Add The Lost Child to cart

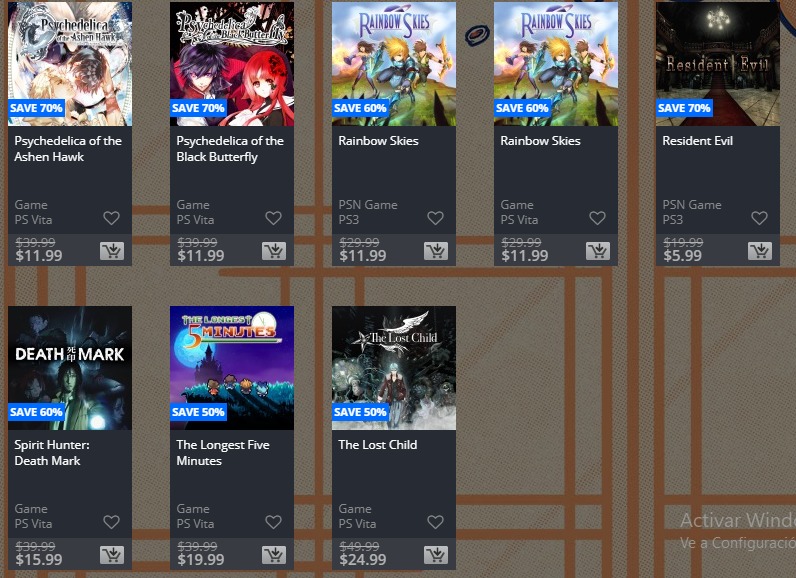(436, 555)
